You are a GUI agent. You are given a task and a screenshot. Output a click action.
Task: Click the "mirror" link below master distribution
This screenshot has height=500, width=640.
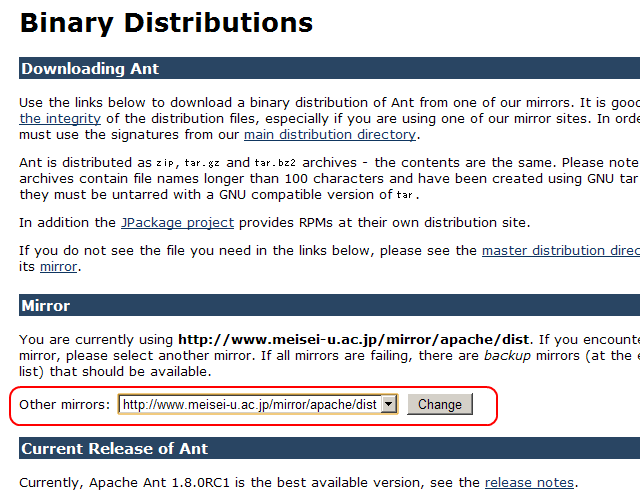click(x=57, y=266)
